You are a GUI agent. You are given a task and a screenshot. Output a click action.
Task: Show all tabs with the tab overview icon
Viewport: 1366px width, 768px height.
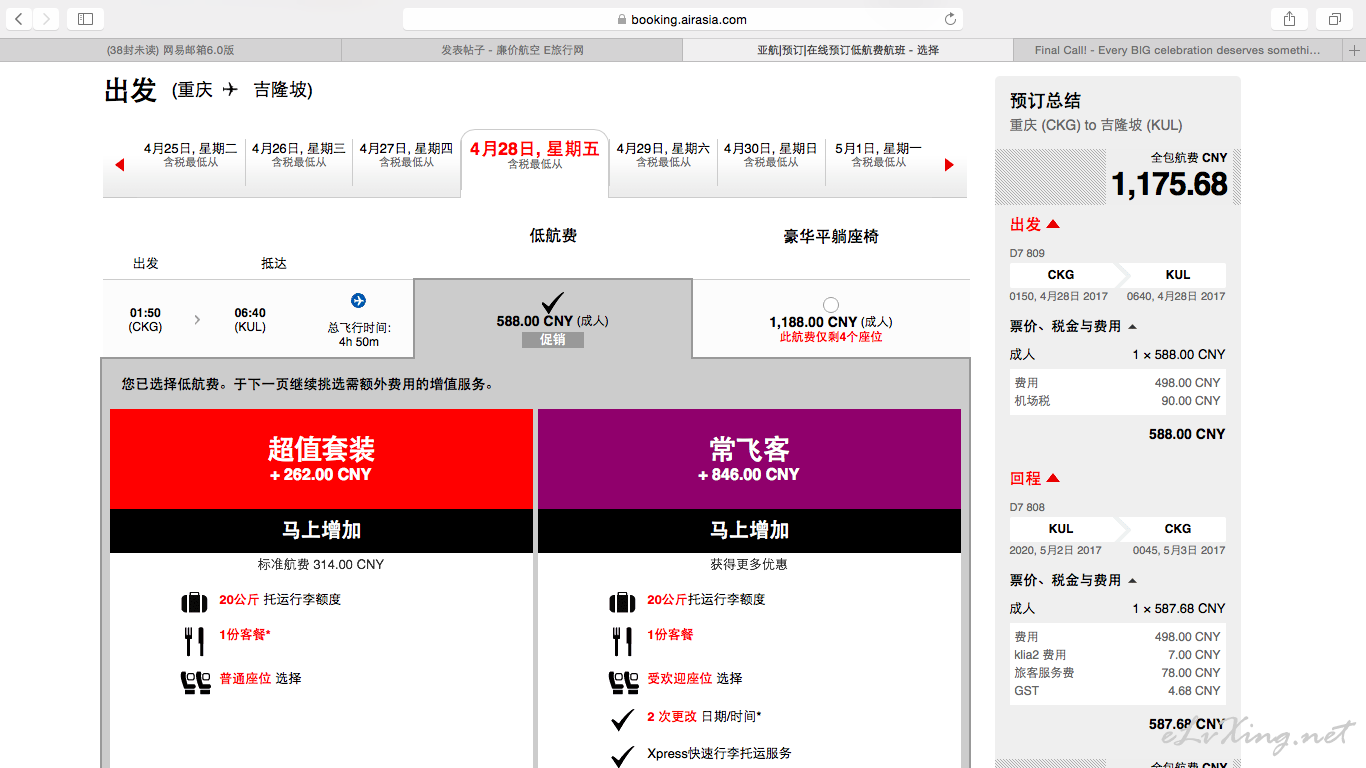click(1334, 19)
